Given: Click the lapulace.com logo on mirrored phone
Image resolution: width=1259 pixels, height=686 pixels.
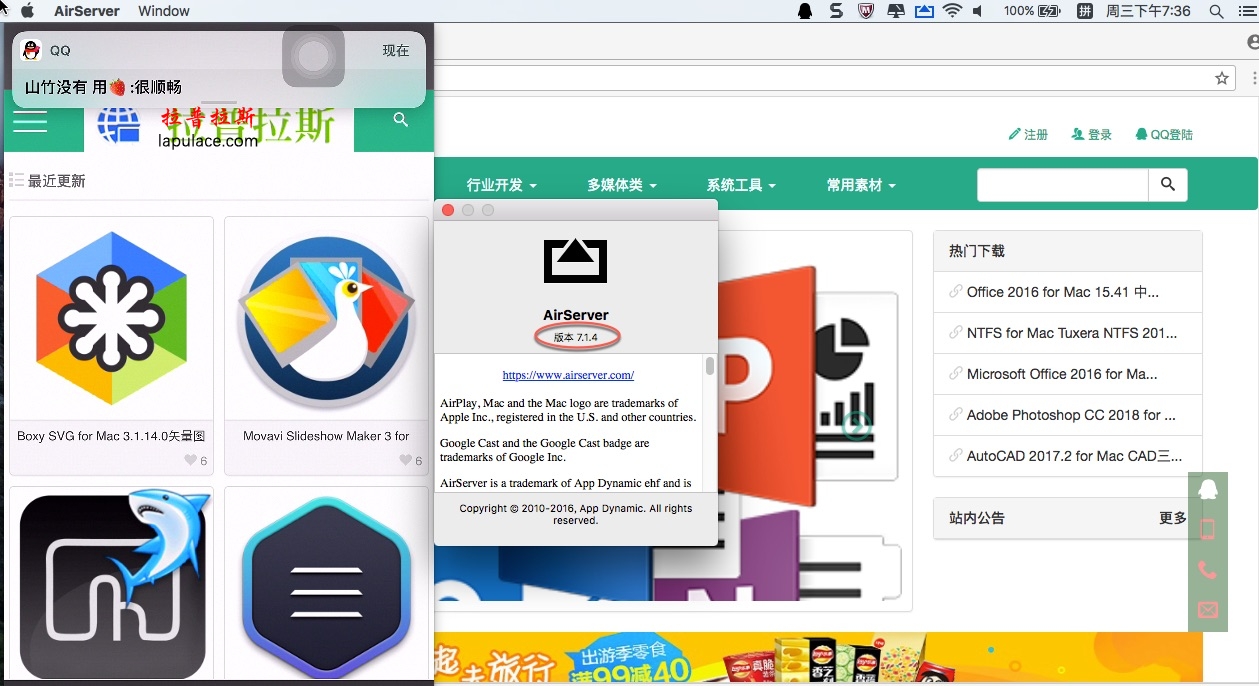Looking at the screenshot, I should tap(221, 127).
